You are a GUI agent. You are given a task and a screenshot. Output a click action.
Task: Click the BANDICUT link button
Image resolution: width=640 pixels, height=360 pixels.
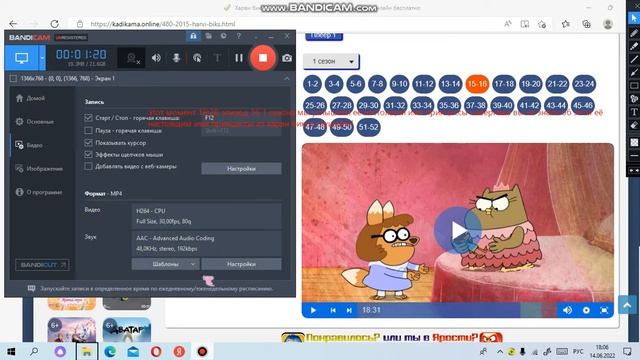tap(42, 265)
